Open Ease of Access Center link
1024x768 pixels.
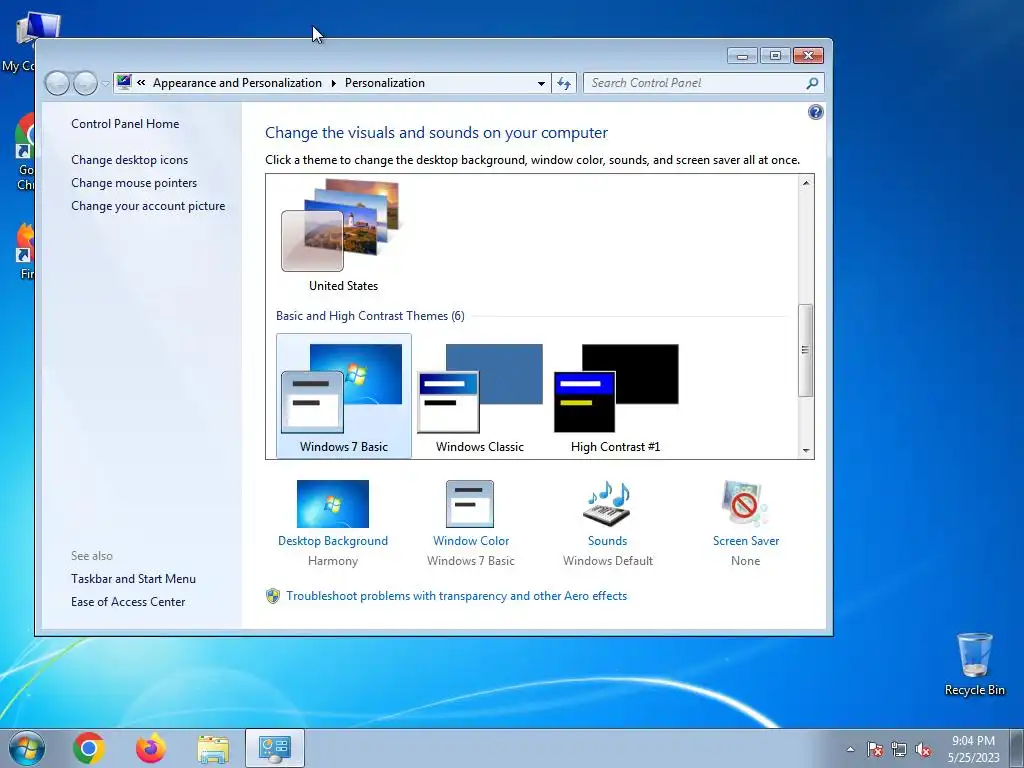tap(128, 601)
